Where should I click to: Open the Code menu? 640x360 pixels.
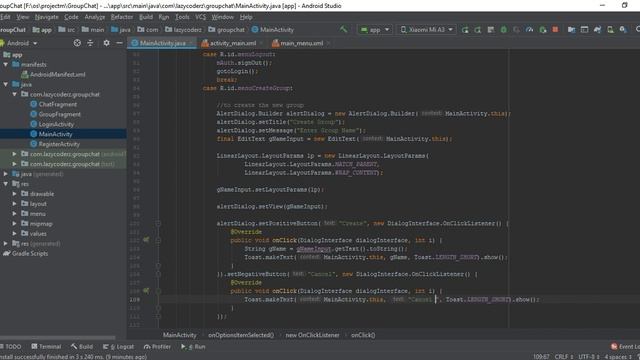click(x=71, y=17)
